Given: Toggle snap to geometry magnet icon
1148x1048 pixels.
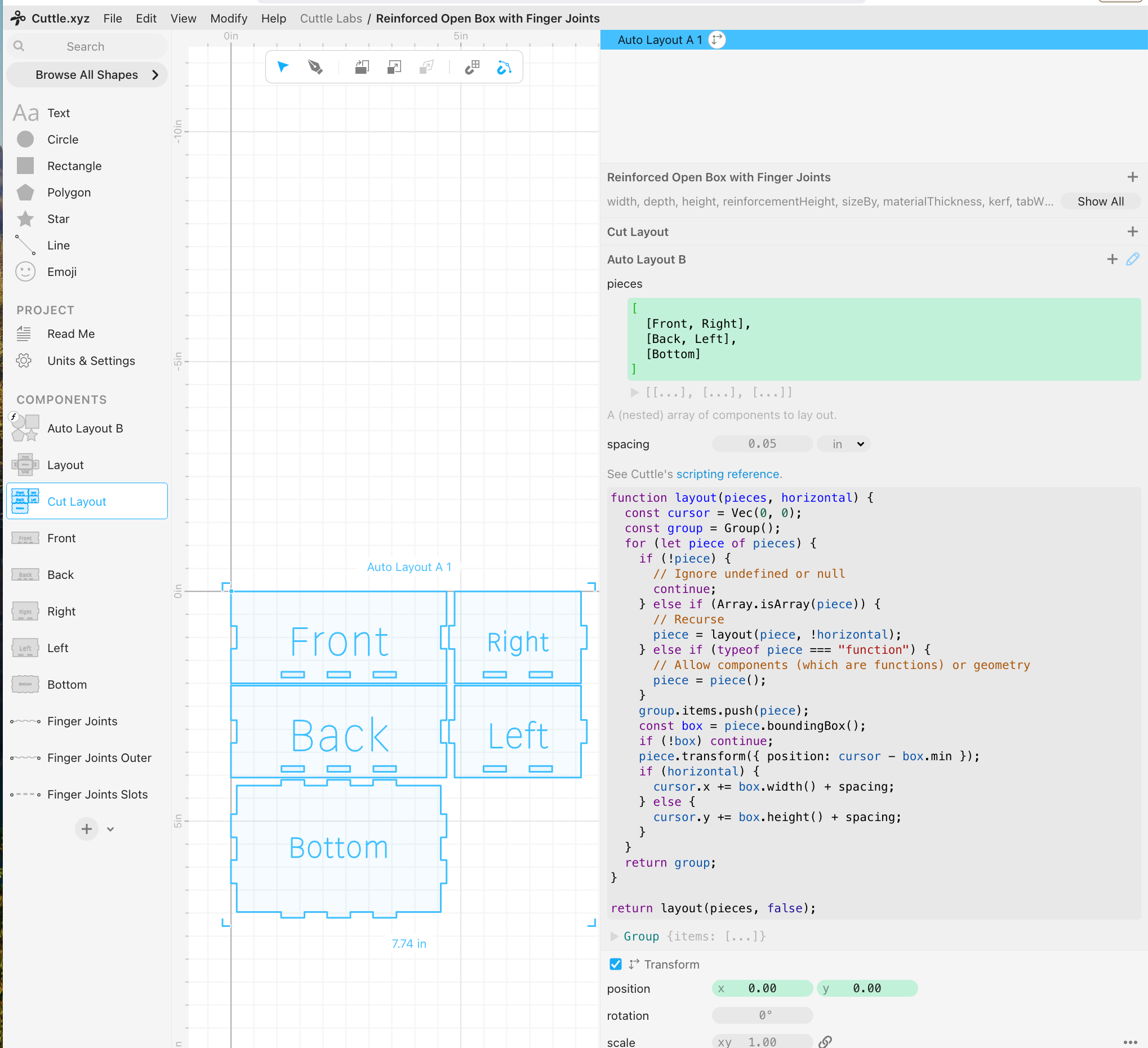Looking at the screenshot, I should [x=504, y=67].
